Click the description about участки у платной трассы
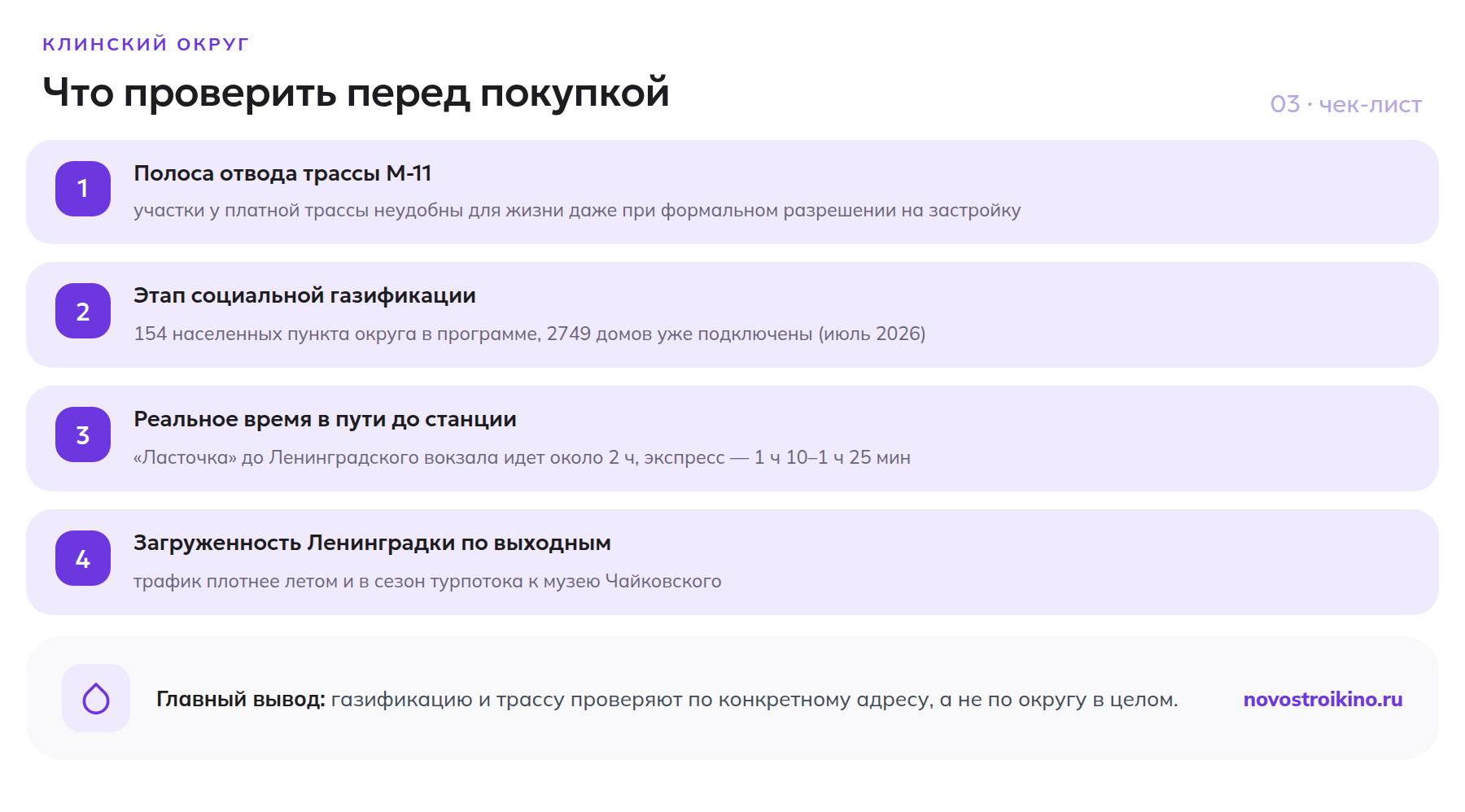The image size is (1465, 812). (577, 211)
